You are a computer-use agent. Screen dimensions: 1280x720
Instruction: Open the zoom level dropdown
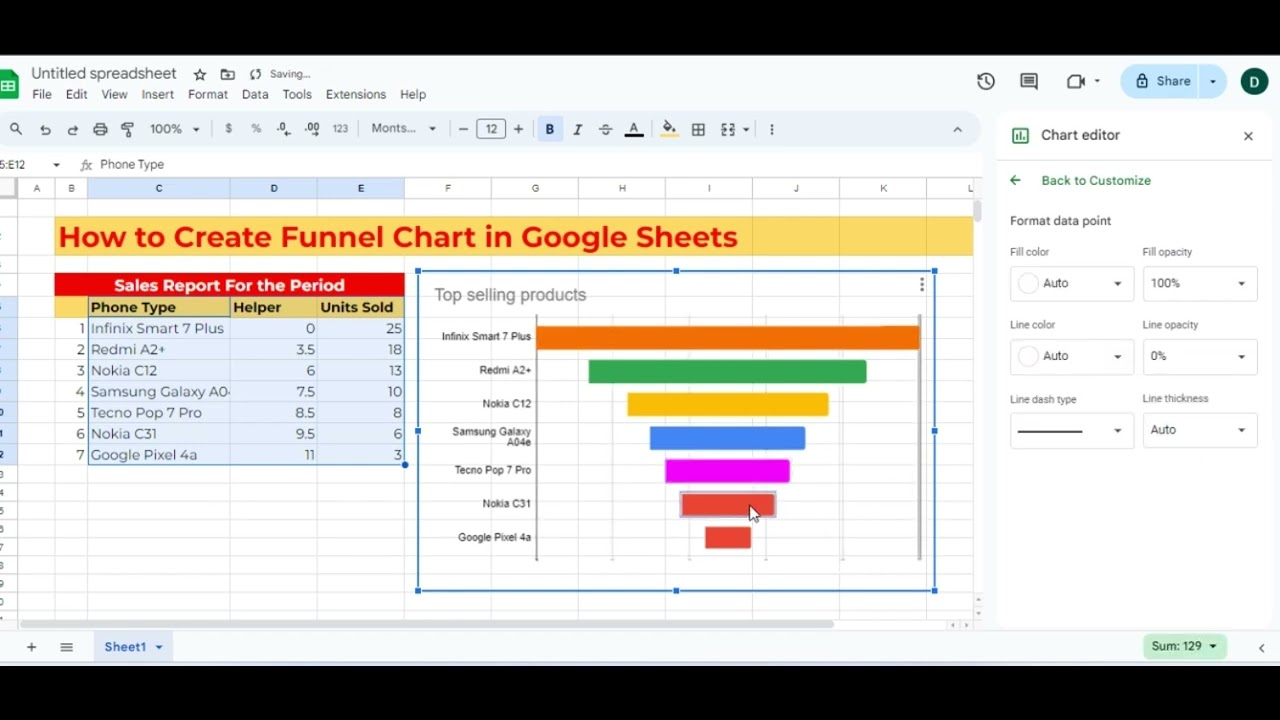(175, 129)
